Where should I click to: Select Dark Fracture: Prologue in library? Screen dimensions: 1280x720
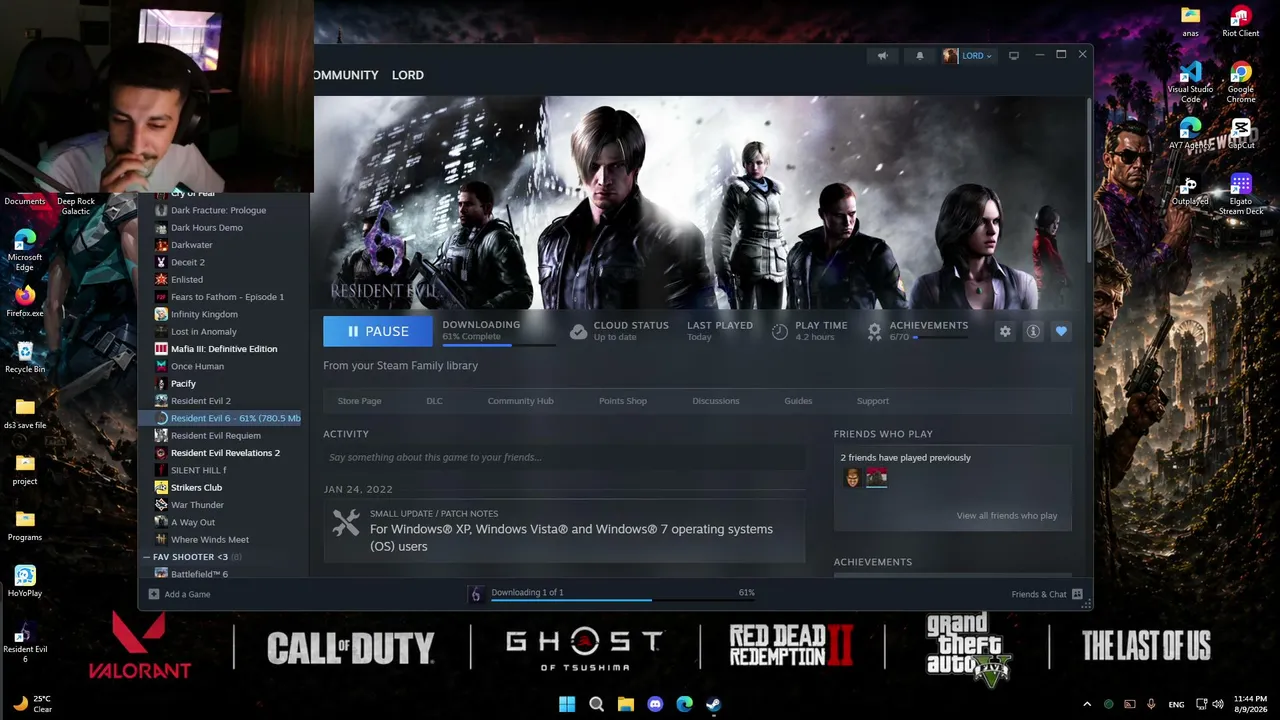[218, 210]
